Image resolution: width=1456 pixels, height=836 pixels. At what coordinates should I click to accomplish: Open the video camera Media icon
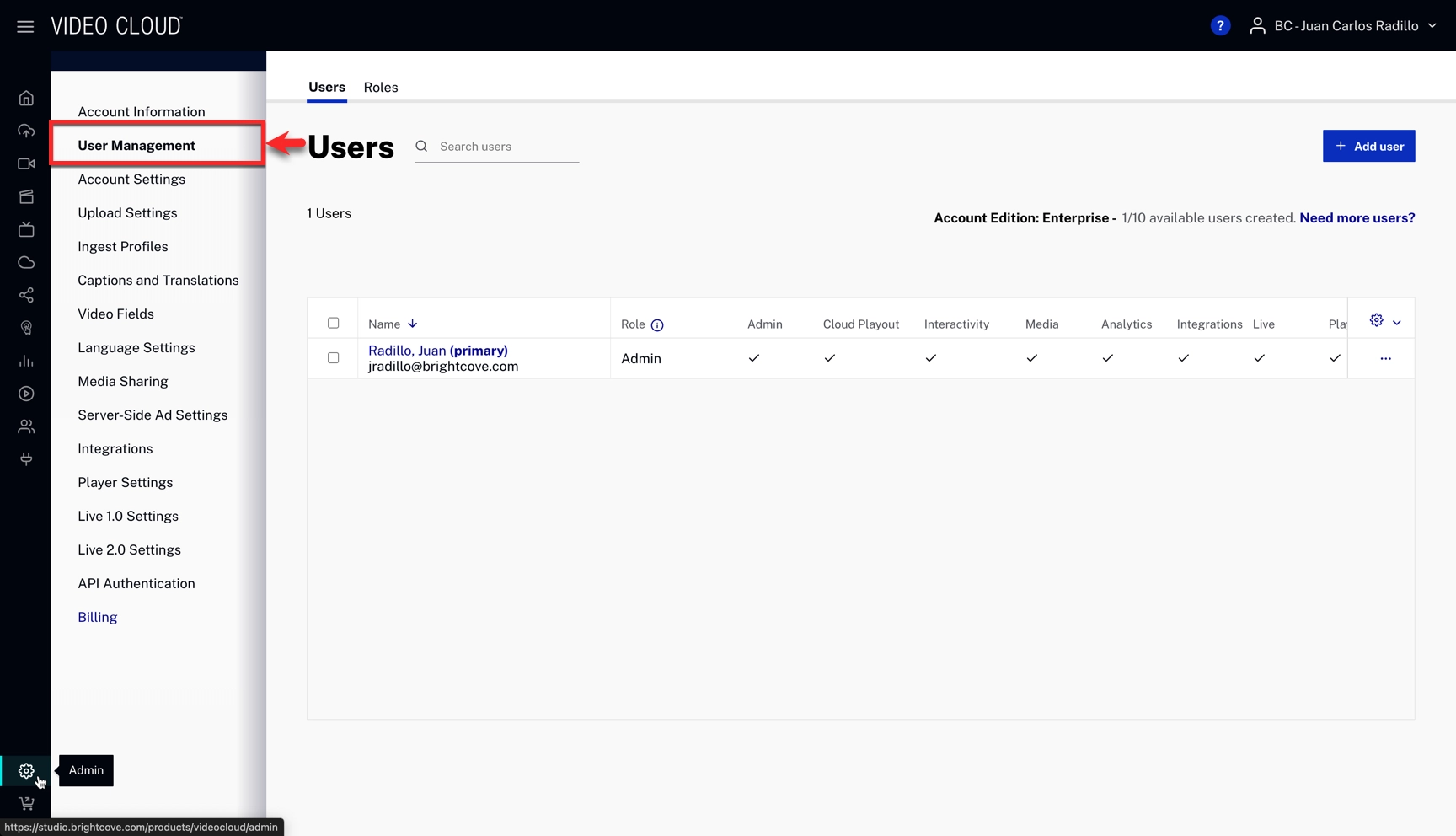[26, 164]
